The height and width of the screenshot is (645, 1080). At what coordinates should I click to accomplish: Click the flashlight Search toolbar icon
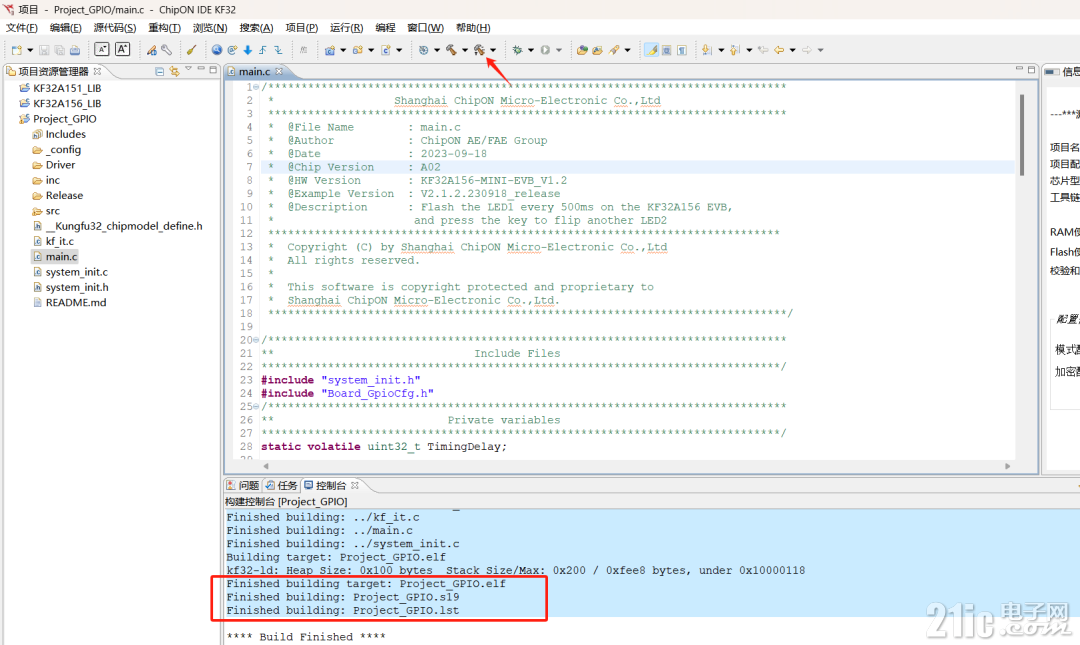[x=614, y=50]
